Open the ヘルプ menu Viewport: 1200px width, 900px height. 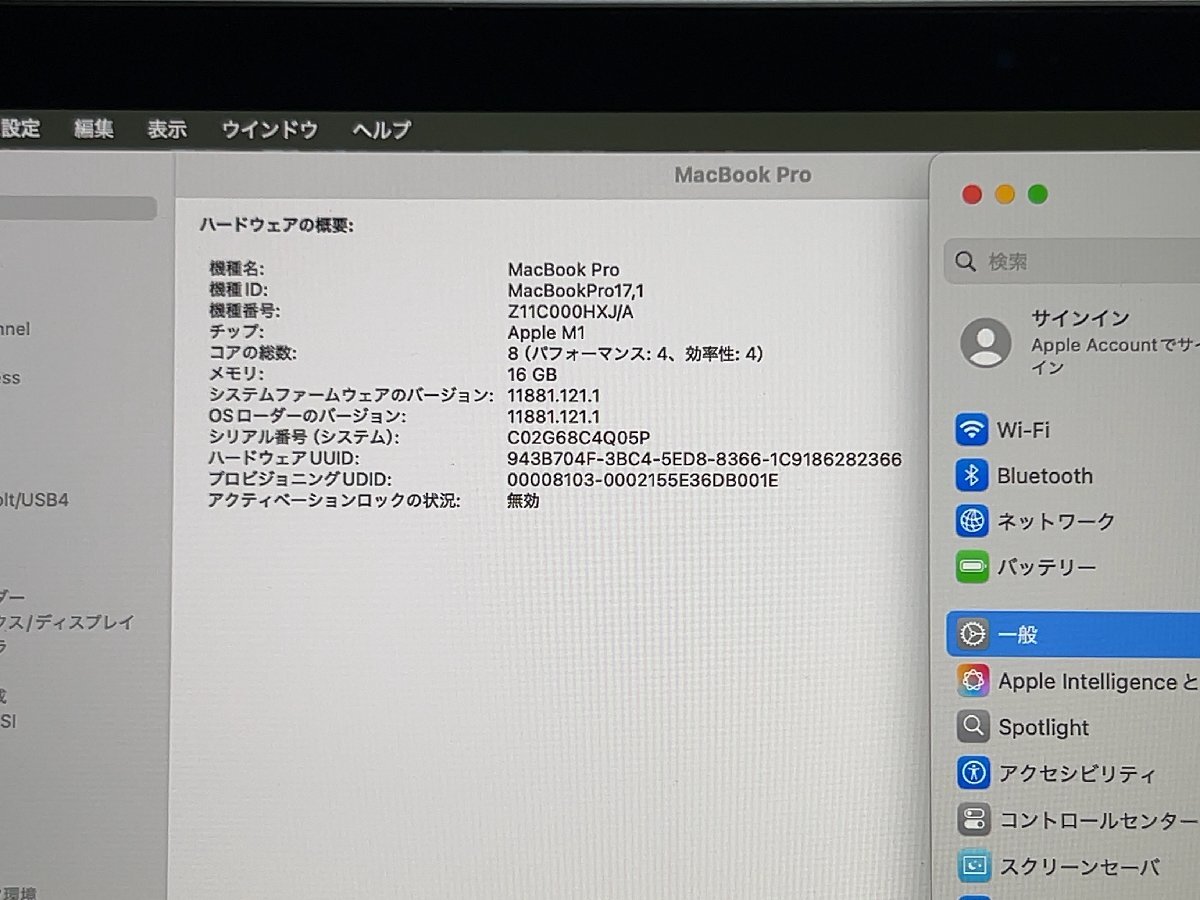pyautogui.click(x=382, y=130)
